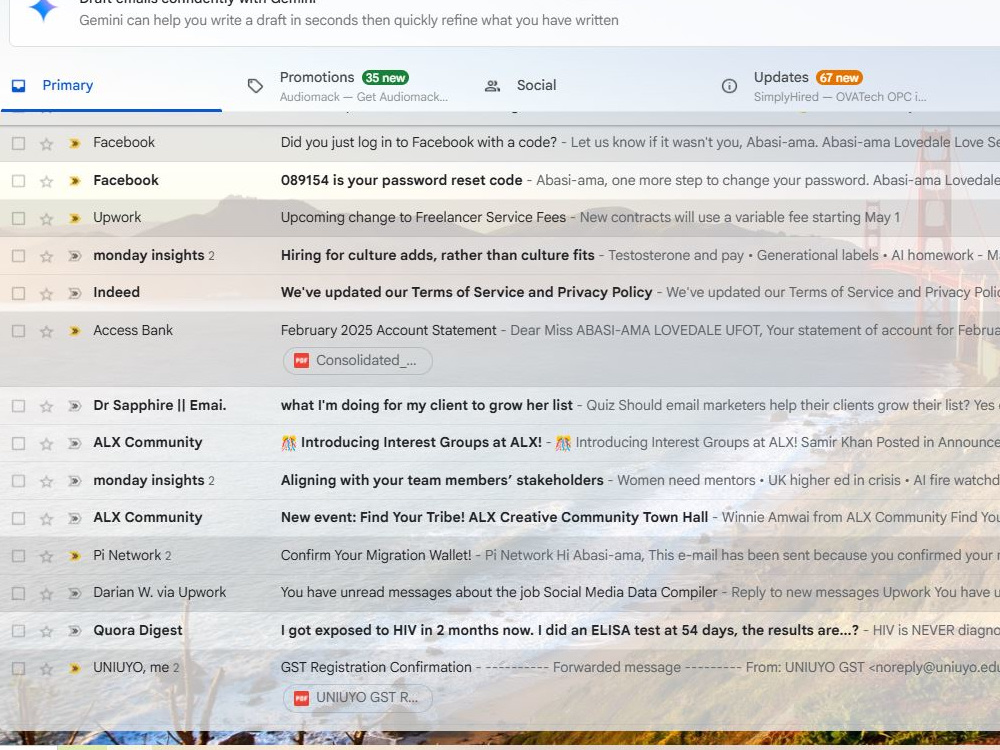Viewport: 1000px width, 750px height.
Task: Click sender name 'Pi Network'
Action: pos(127,555)
